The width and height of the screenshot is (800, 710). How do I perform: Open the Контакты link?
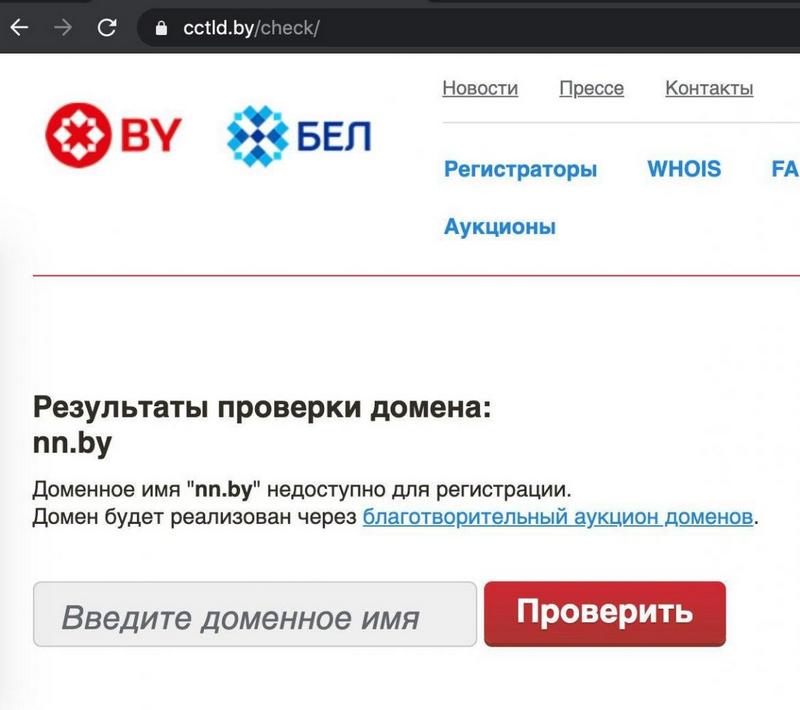pyautogui.click(x=709, y=88)
